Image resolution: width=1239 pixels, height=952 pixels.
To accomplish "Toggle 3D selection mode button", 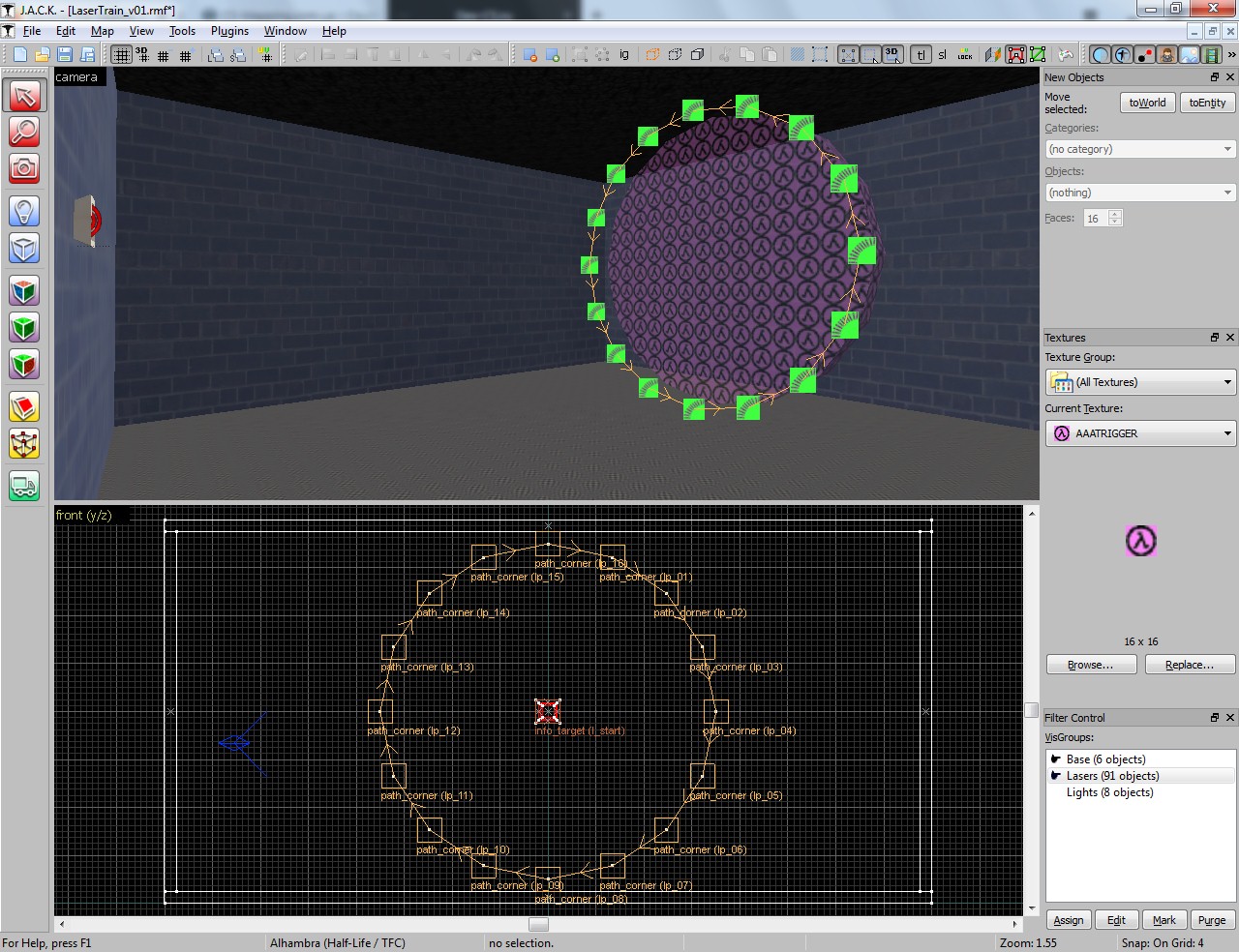I will [892, 55].
